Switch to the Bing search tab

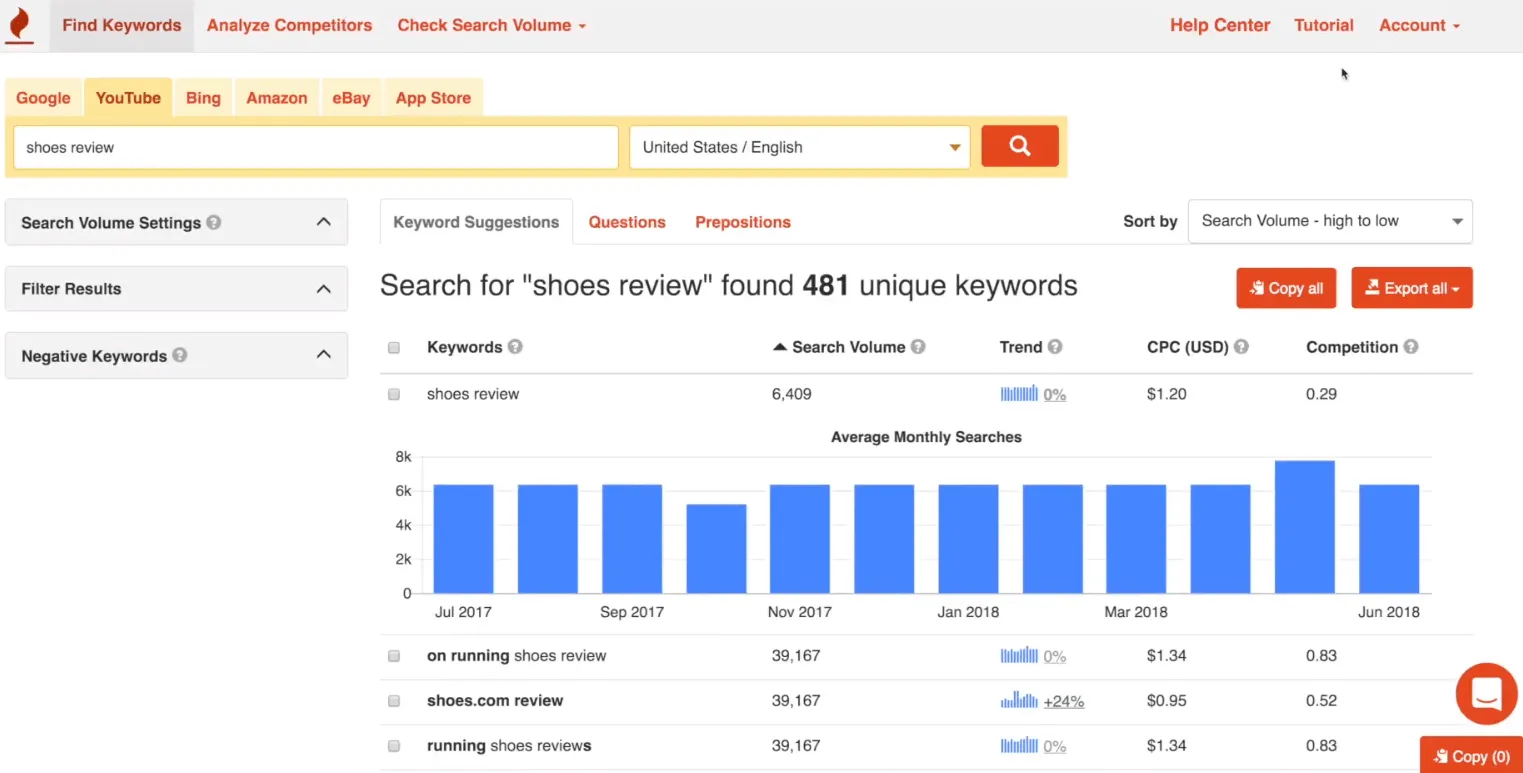point(203,98)
